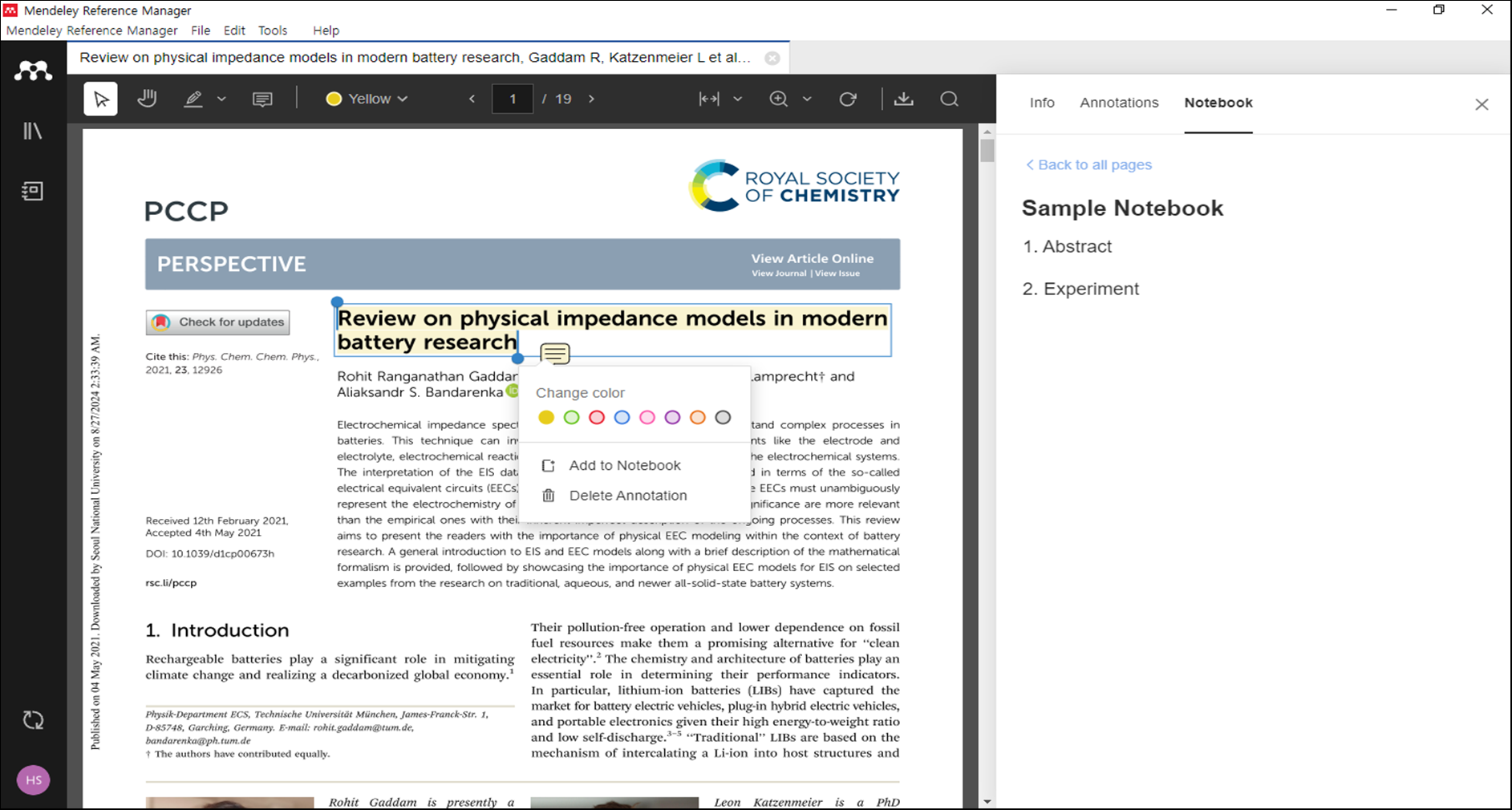1512x810 pixels.
Task: Click the scrollbar down arrow
Action: (987, 801)
